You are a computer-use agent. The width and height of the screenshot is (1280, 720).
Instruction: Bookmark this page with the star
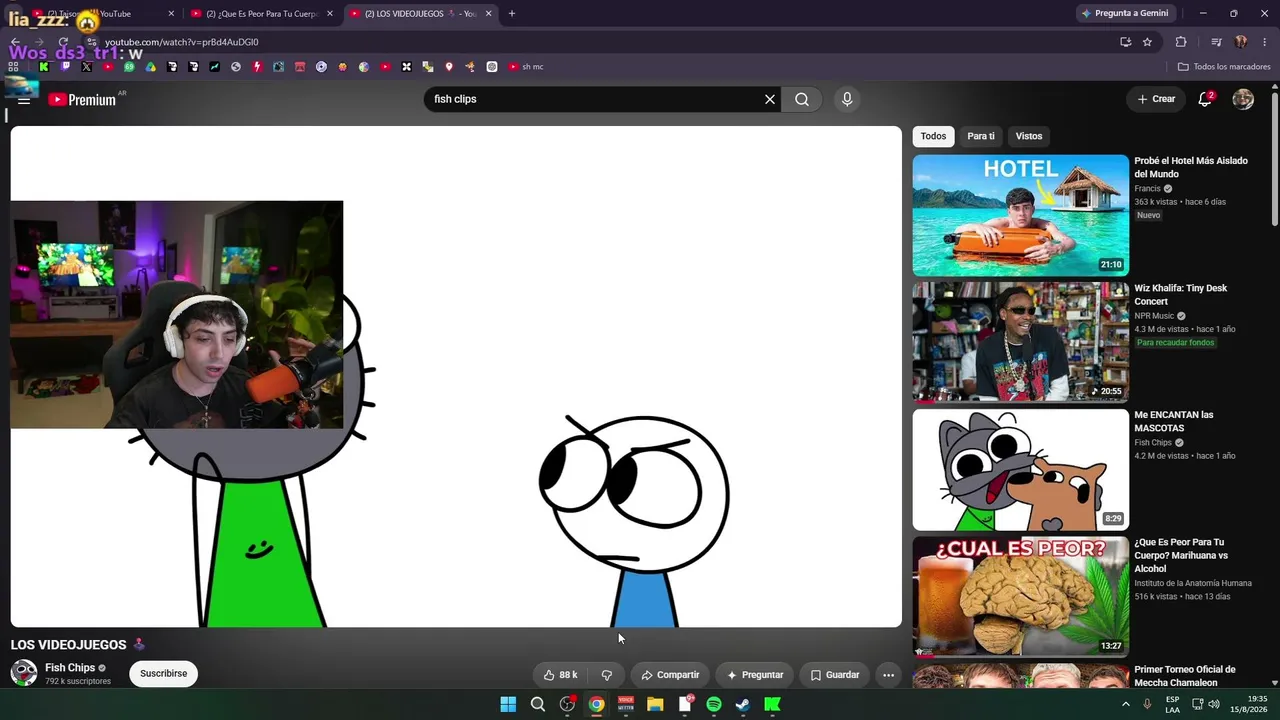tap(1147, 42)
